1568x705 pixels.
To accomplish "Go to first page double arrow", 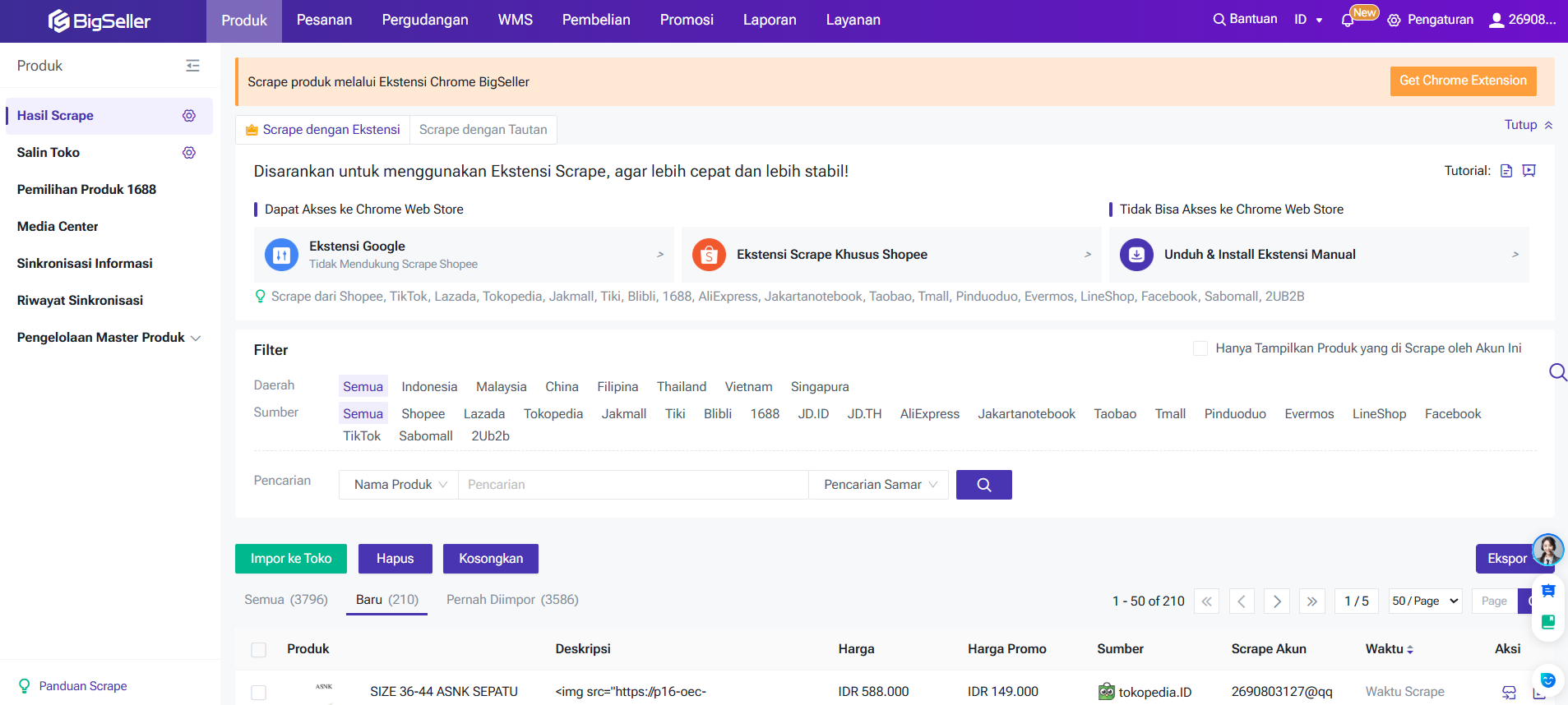I will click(1206, 601).
